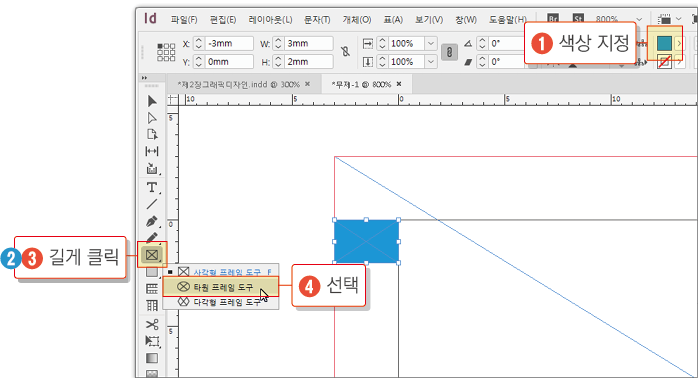Select the Type tool
Screen dimensions: 698x378
(x=152, y=187)
